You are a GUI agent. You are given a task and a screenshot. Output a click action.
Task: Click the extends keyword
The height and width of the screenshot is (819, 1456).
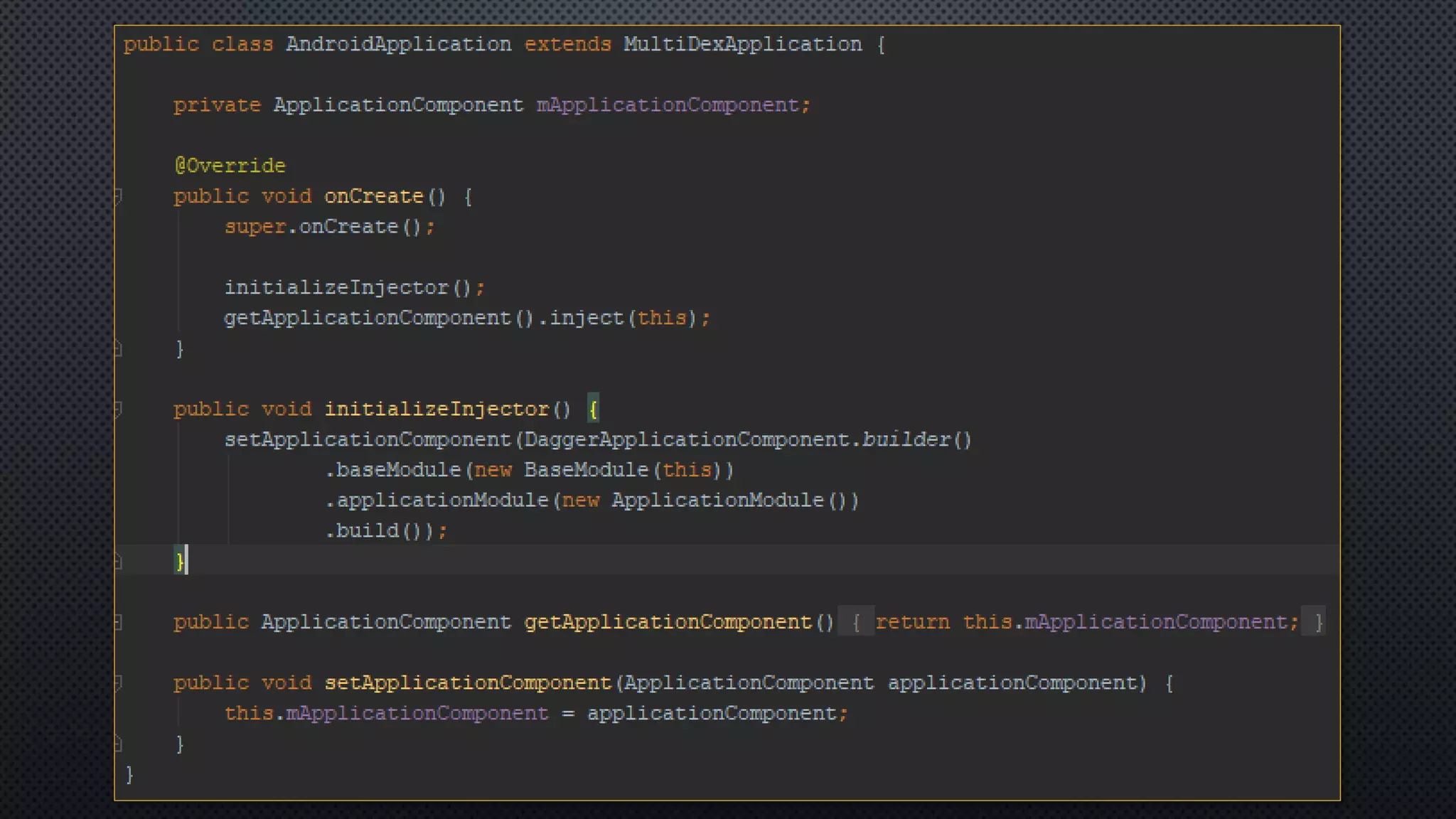click(568, 44)
